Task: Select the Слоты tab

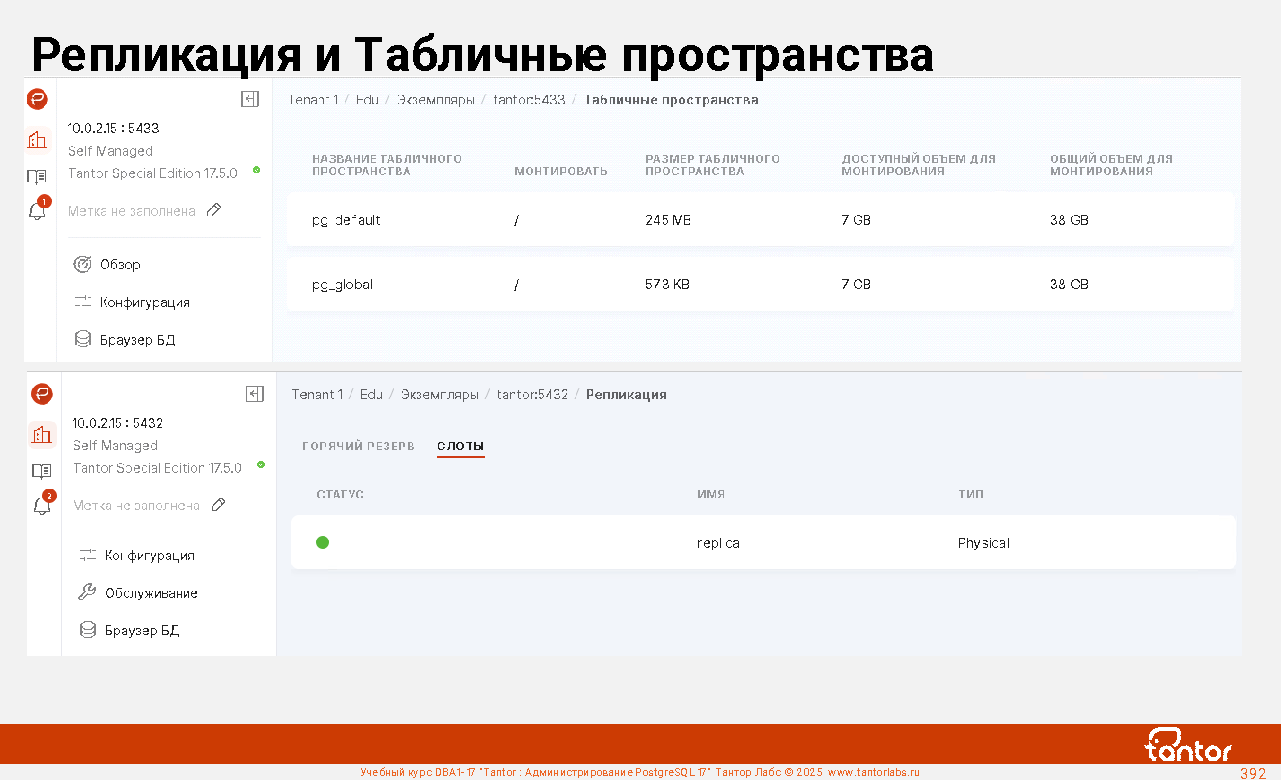Action: pyautogui.click(x=460, y=446)
